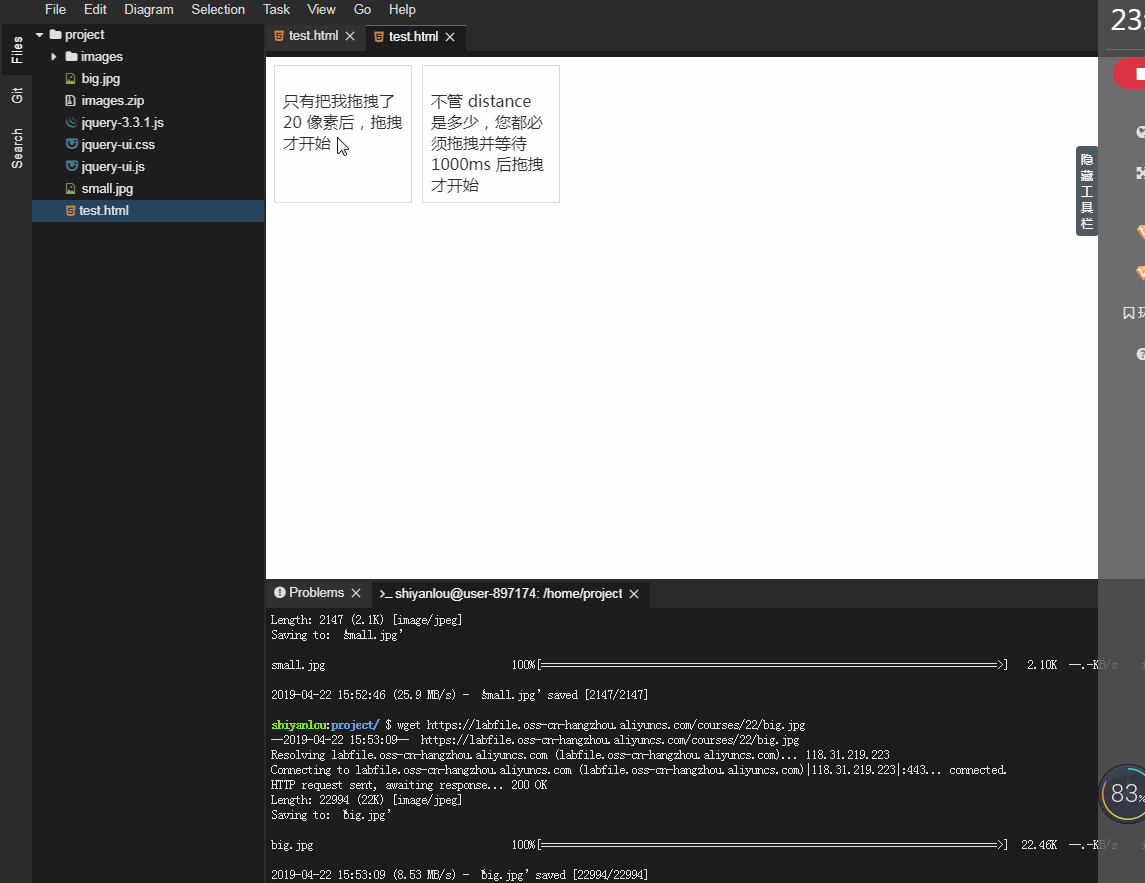
Task: Click the terminal prompt icon on tab
Action: click(x=386, y=594)
